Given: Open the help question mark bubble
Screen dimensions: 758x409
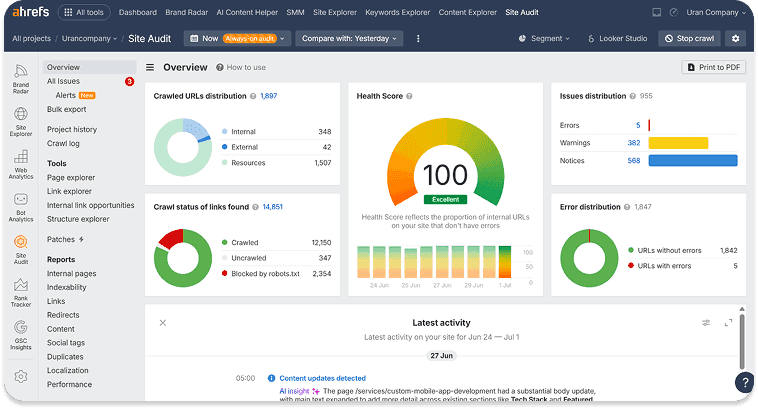Looking at the screenshot, I should (x=745, y=382).
